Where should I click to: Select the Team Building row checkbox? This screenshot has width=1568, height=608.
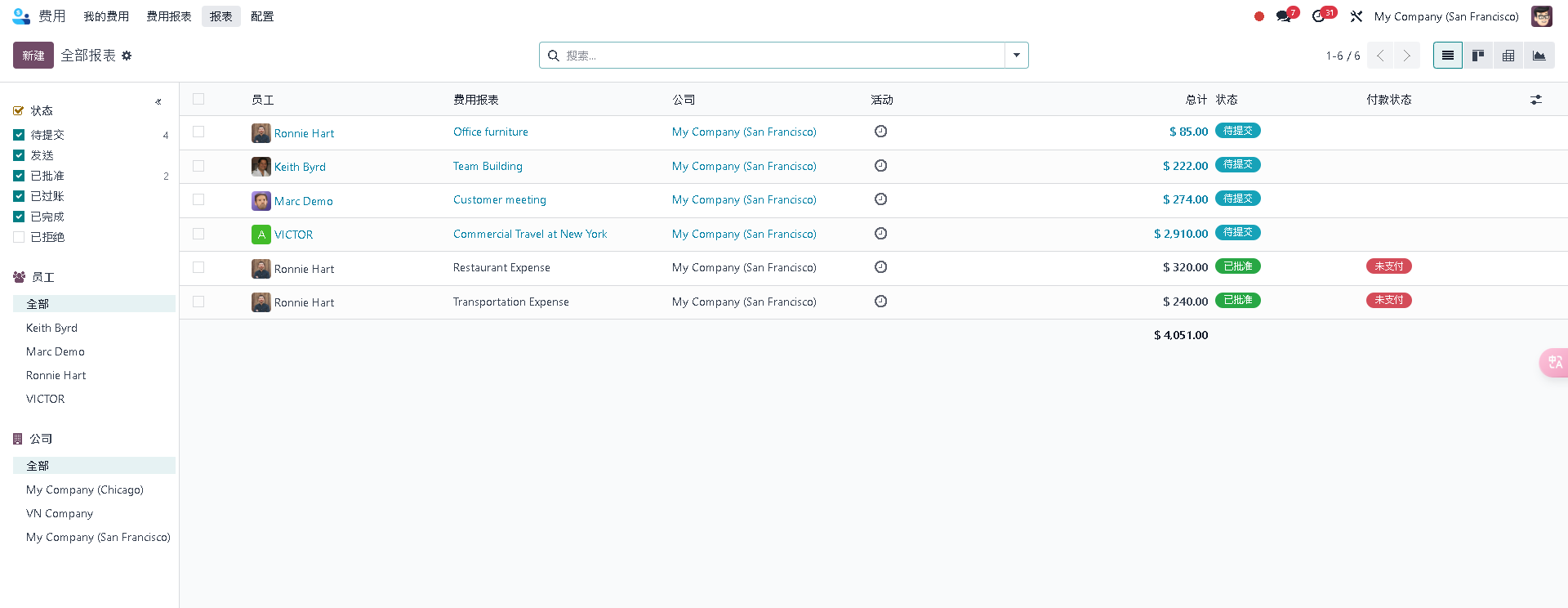198,166
